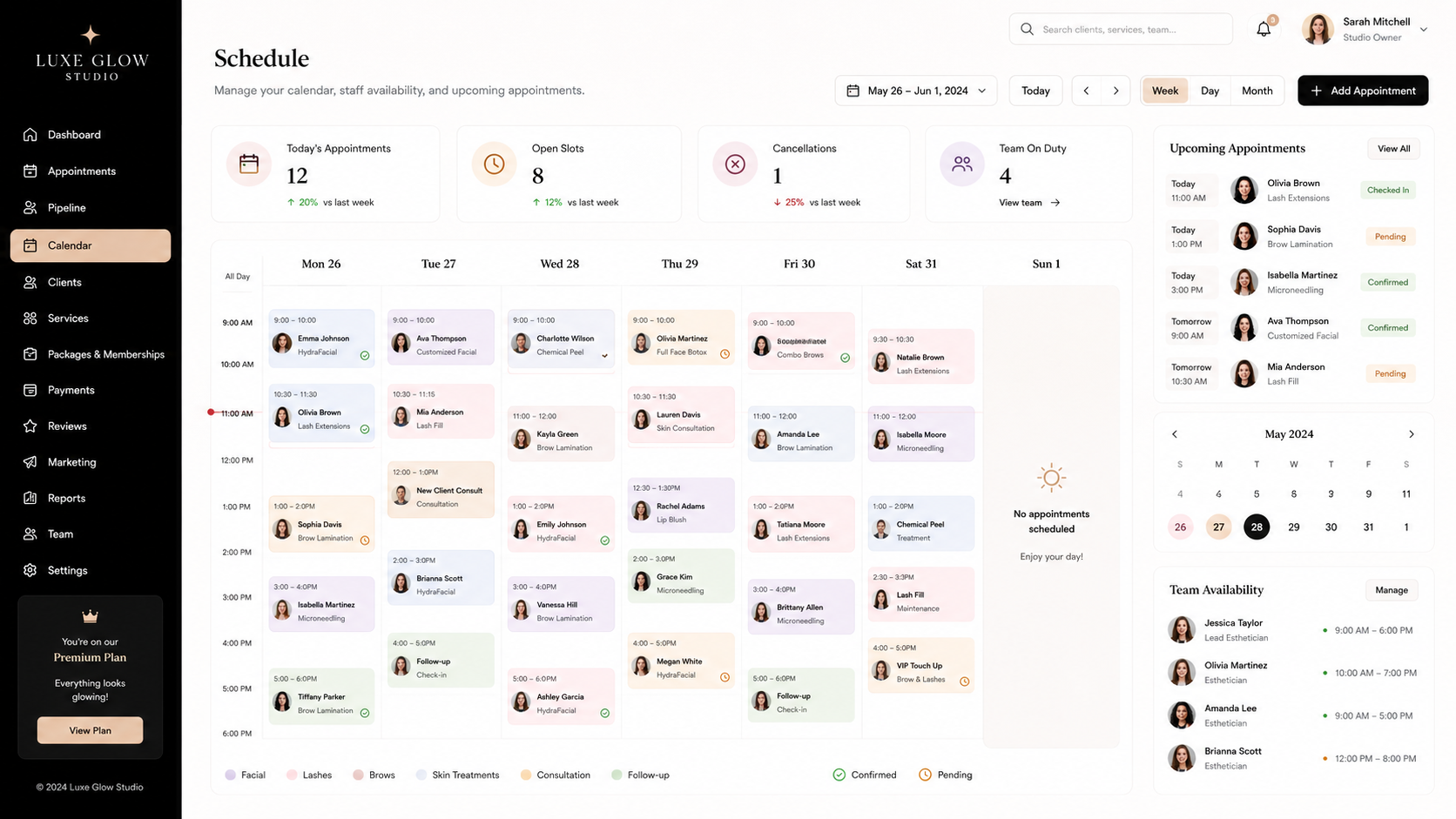Screen dimensions: 1456x819
Task: Open Kayla Green Brow Lamination appointment
Action: pyautogui.click(x=561, y=433)
